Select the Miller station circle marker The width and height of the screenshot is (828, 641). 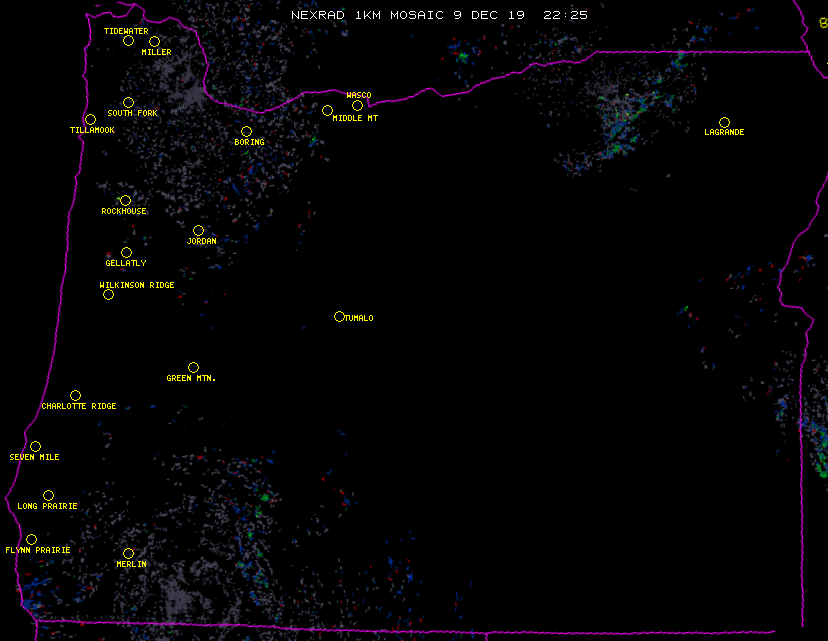(154, 41)
